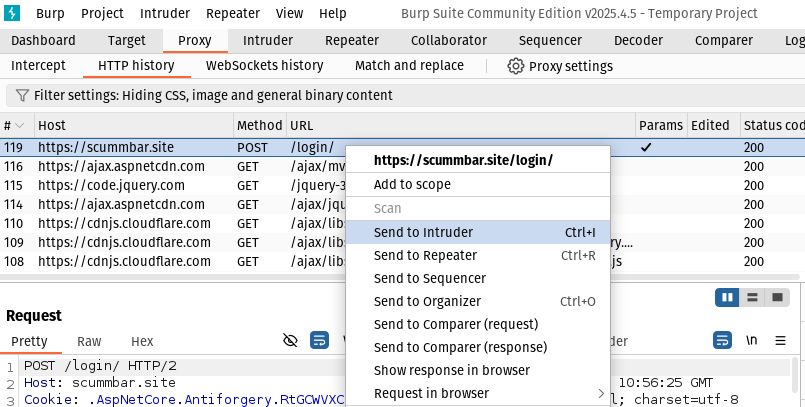805x407 pixels.
Task: Choose Send to Repeater
Action: click(x=478, y=256)
